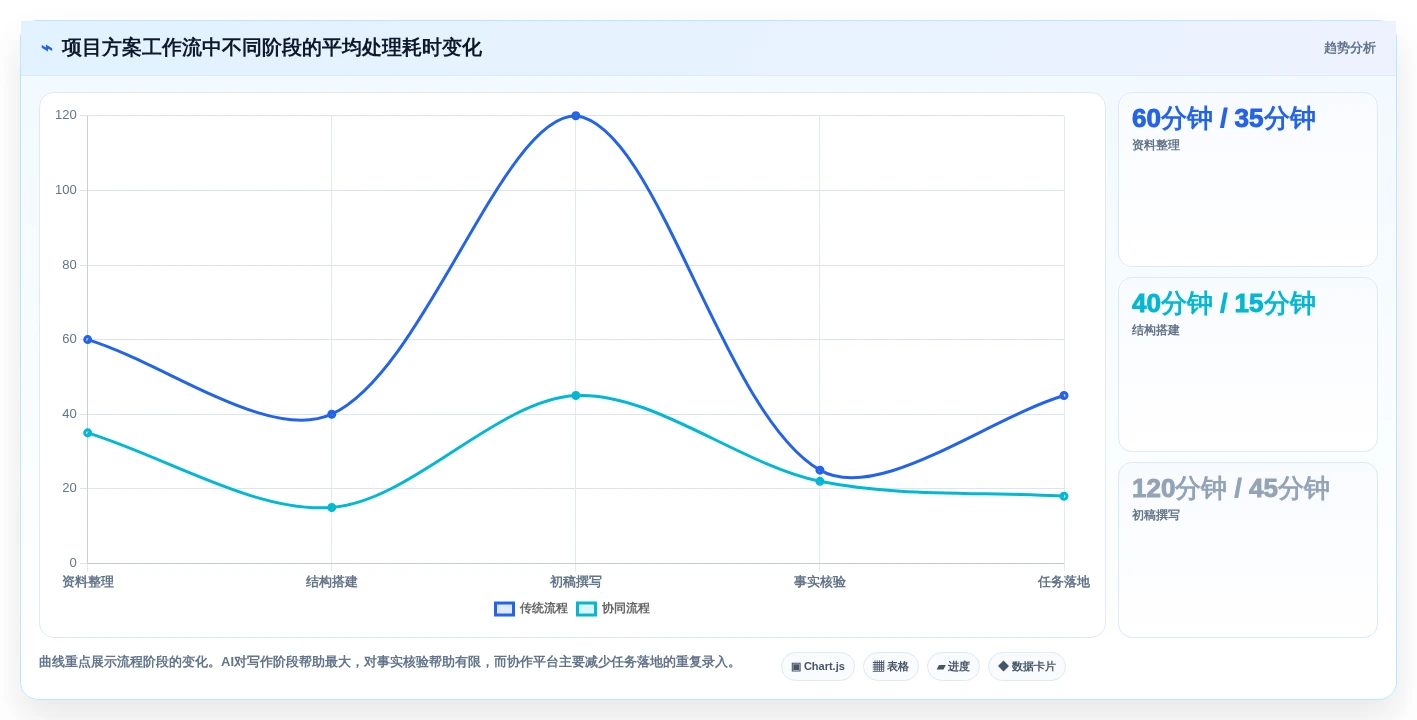Click the 结构搭建 x-axis label

pyautogui.click(x=332, y=582)
